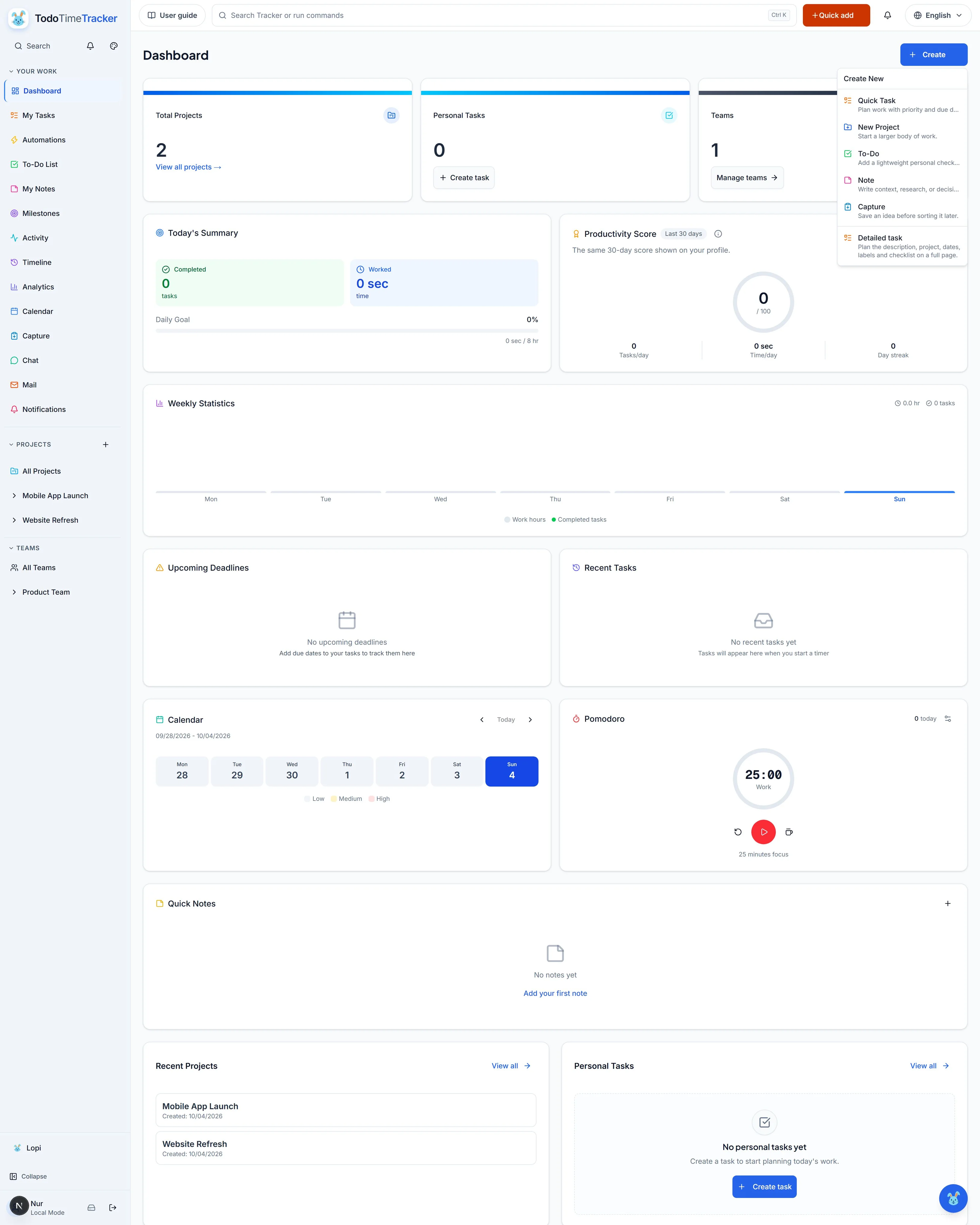
Task: Go to next calendar week
Action: [x=531, y=720]
